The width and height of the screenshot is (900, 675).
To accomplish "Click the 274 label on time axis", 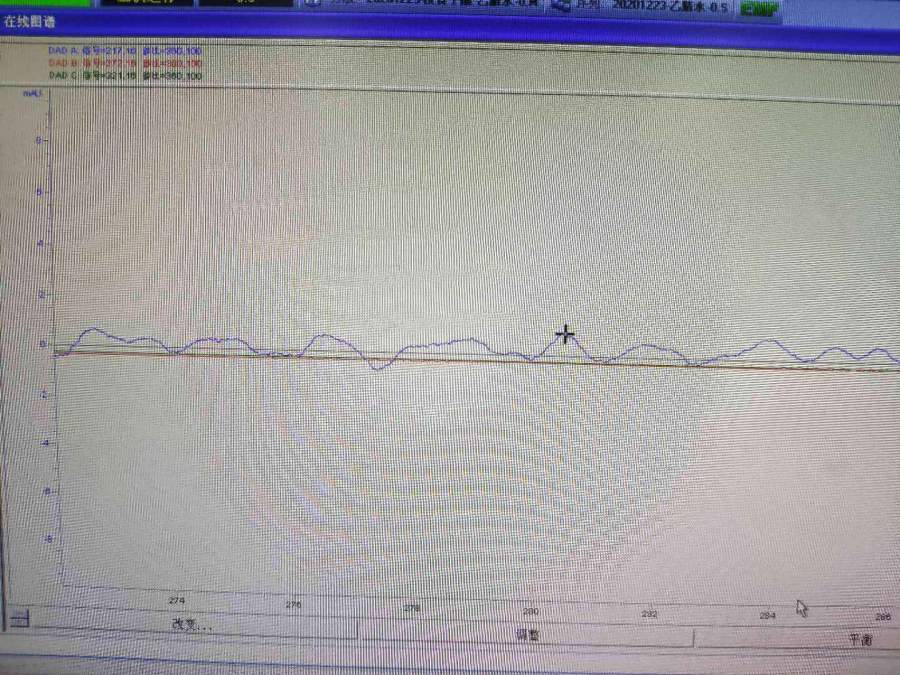I will (177, 600).
